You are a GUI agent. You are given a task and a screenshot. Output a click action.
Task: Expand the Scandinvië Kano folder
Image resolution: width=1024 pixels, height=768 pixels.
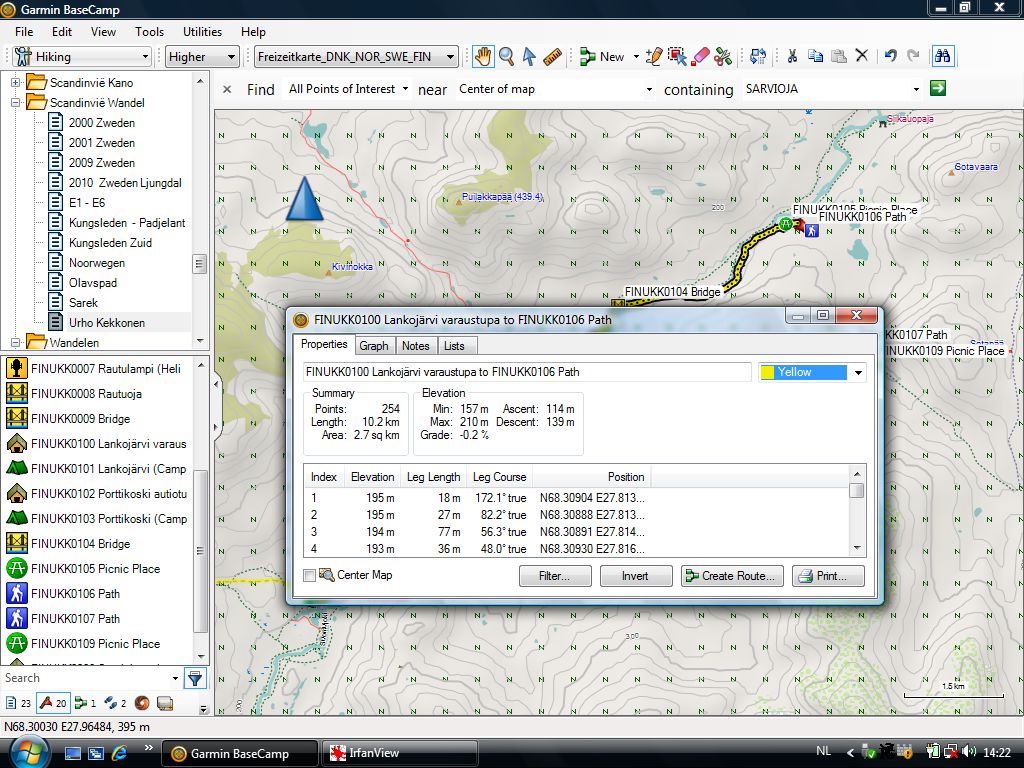pos(16,82)
